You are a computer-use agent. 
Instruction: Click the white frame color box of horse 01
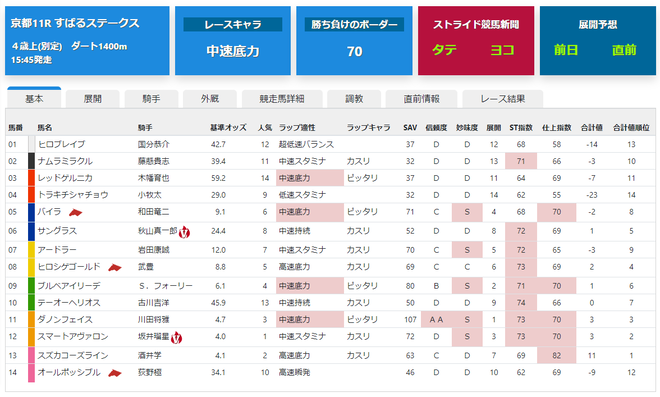31,144
